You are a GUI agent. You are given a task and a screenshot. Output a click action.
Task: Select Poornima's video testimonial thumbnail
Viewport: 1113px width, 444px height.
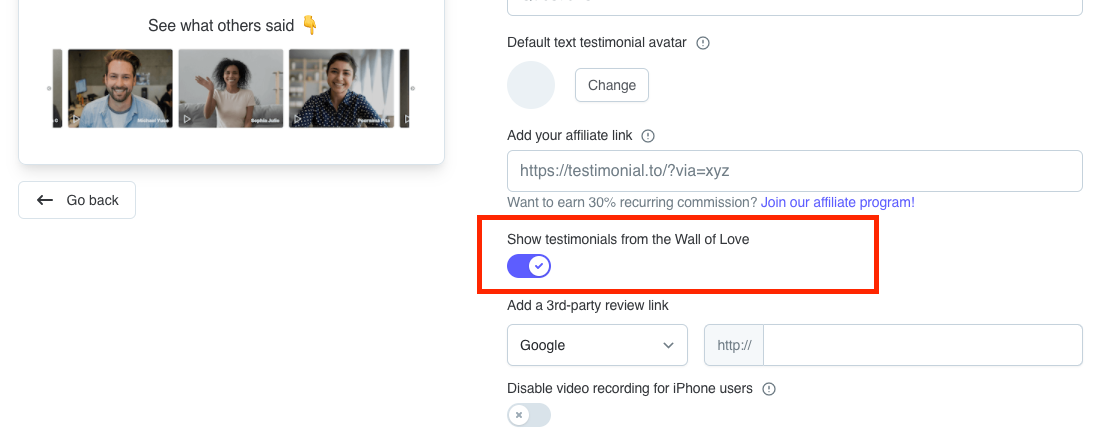click(341, 89)
